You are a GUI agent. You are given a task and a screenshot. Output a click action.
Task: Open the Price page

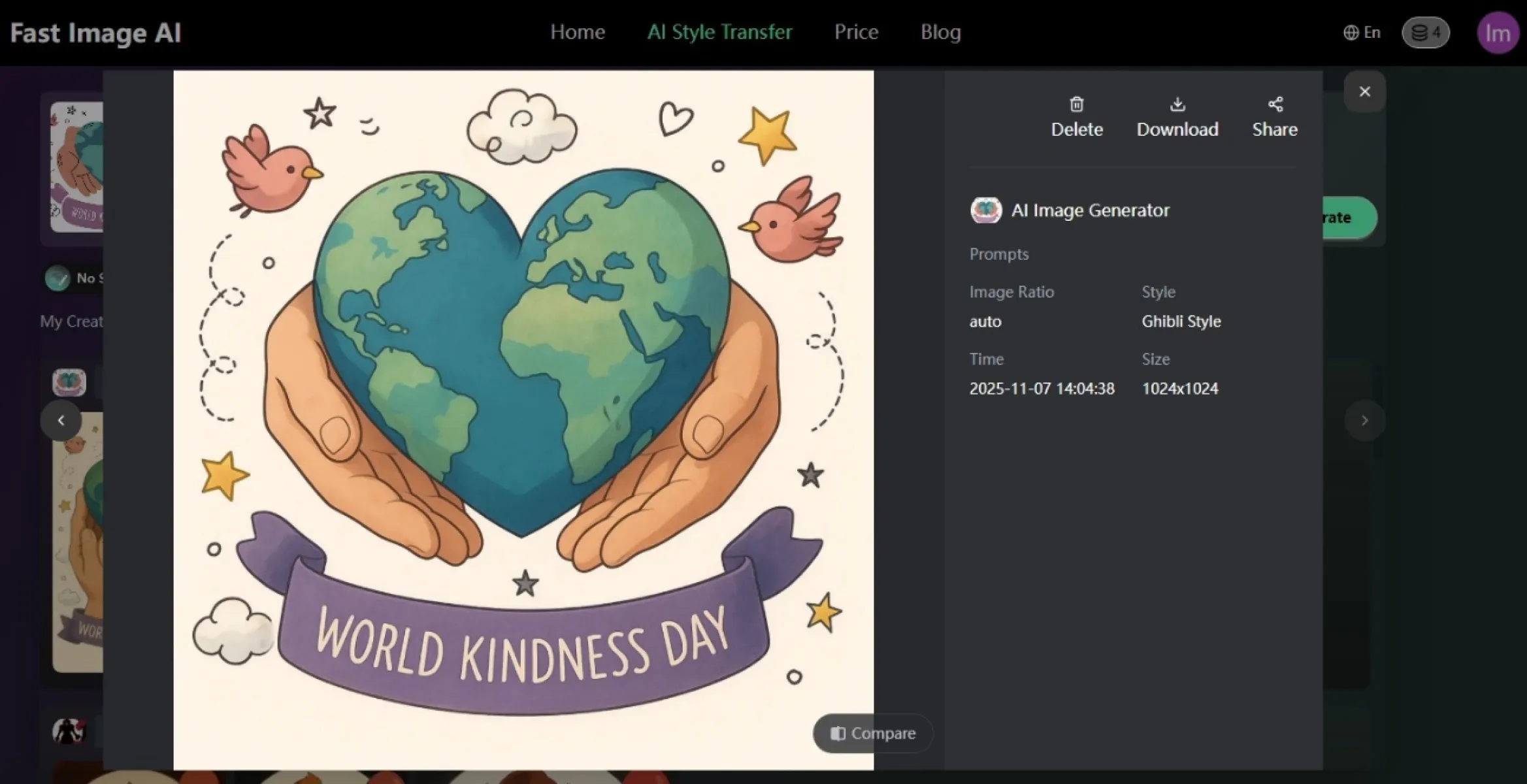tap(856, 32)
